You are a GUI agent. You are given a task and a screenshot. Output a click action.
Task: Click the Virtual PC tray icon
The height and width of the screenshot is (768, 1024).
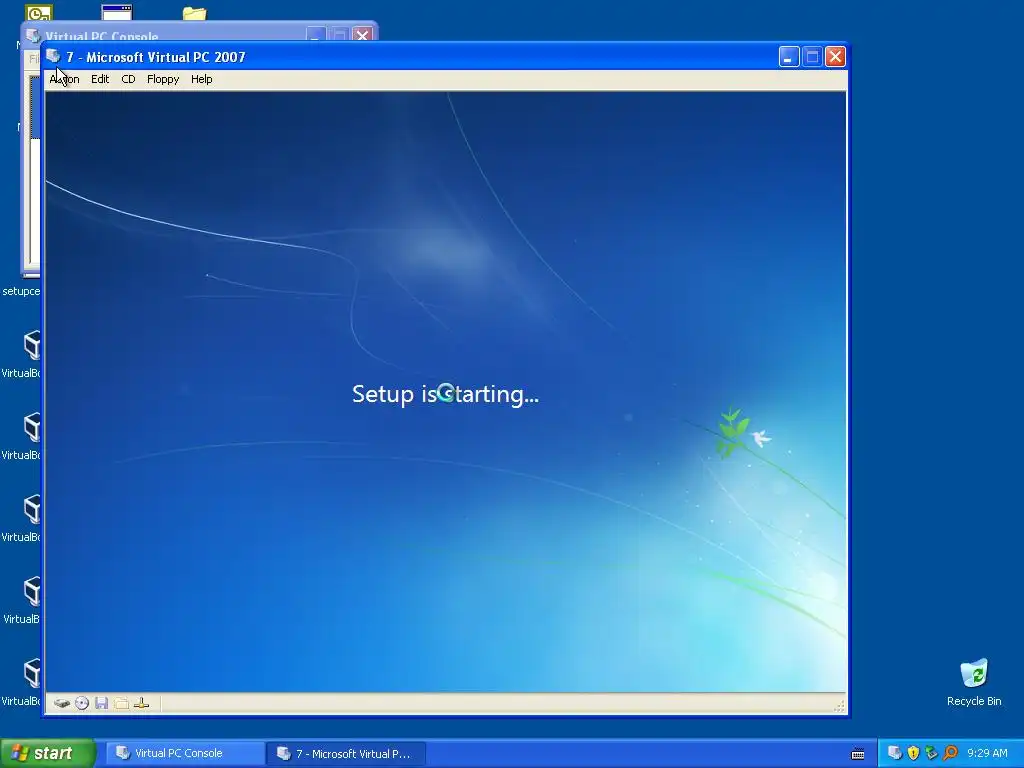point(895,753)
